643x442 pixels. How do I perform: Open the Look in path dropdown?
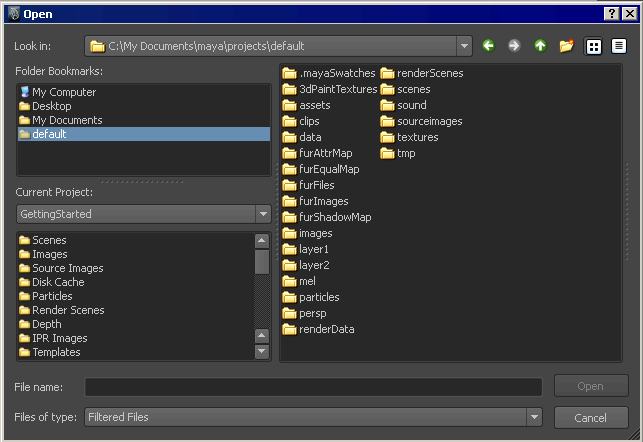[x=464, y=46]
